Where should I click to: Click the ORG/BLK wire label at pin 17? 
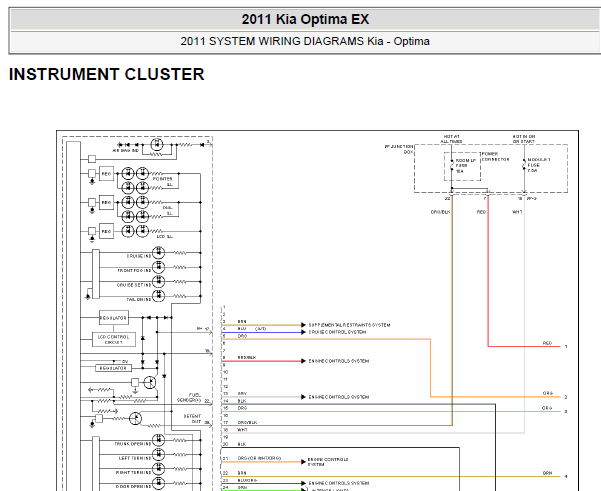247,422
